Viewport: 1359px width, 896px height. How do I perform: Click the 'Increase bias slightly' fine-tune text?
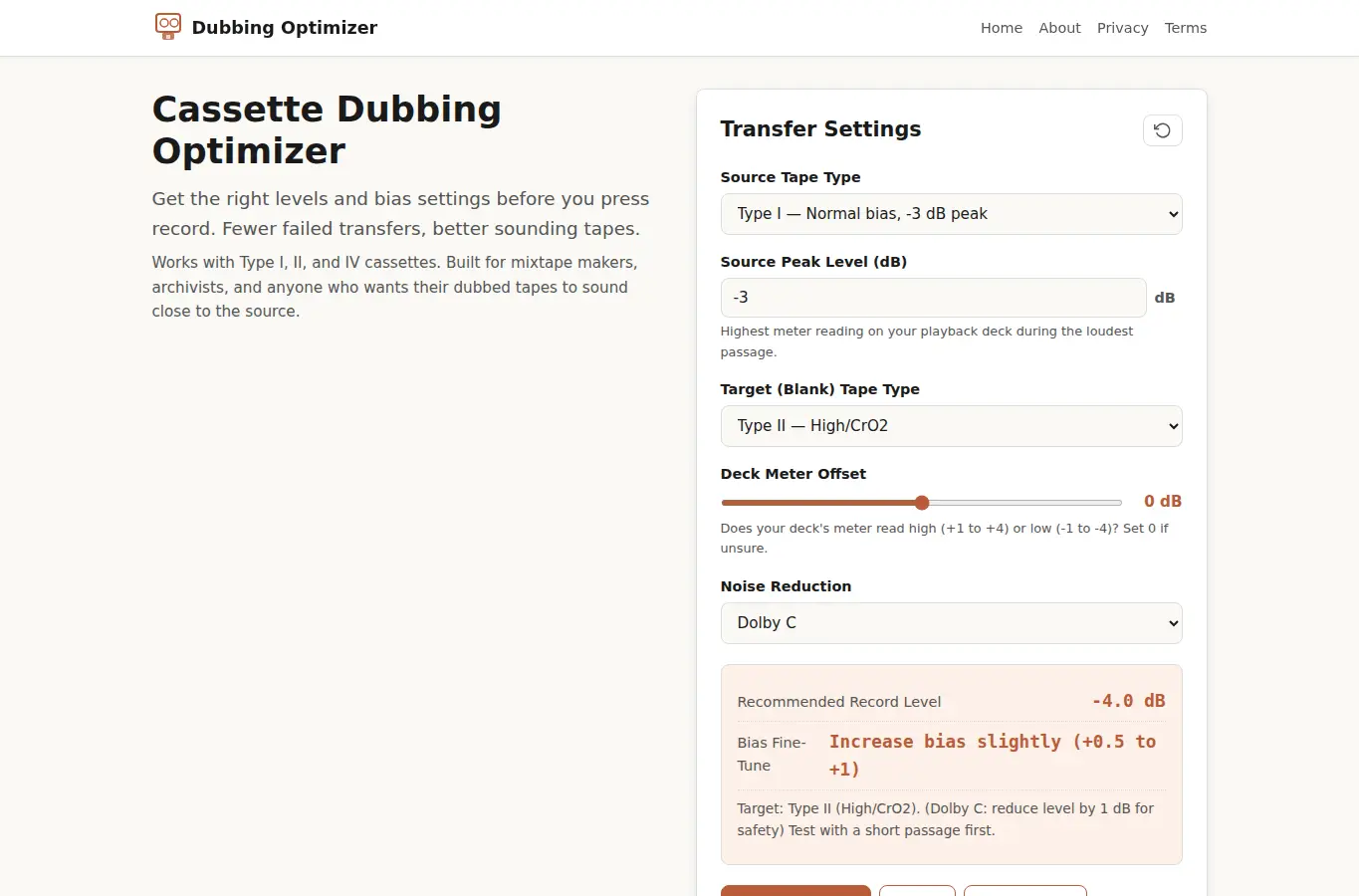tap(993, 755)
